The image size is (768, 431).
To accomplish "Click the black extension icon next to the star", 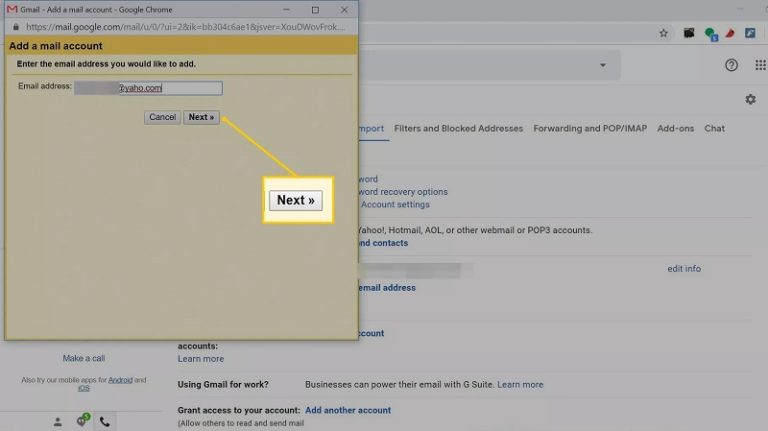I will pos(689,33).
